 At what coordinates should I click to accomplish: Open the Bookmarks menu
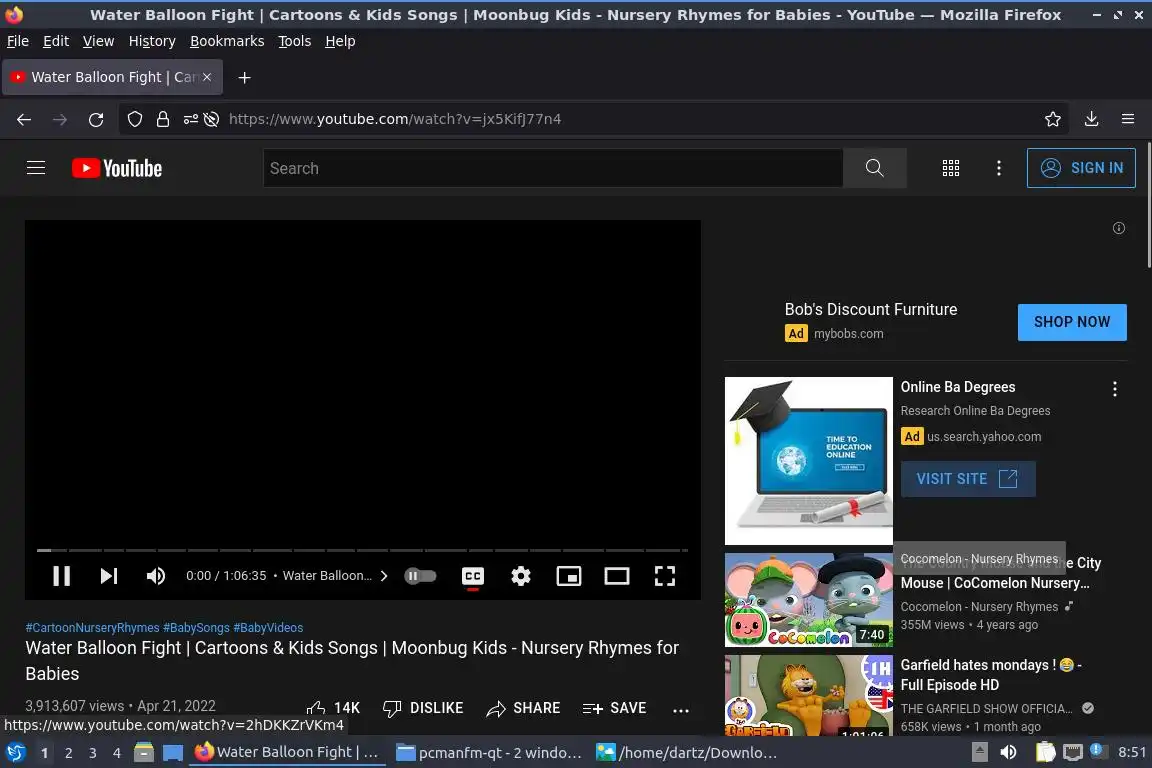pos(227,41)
